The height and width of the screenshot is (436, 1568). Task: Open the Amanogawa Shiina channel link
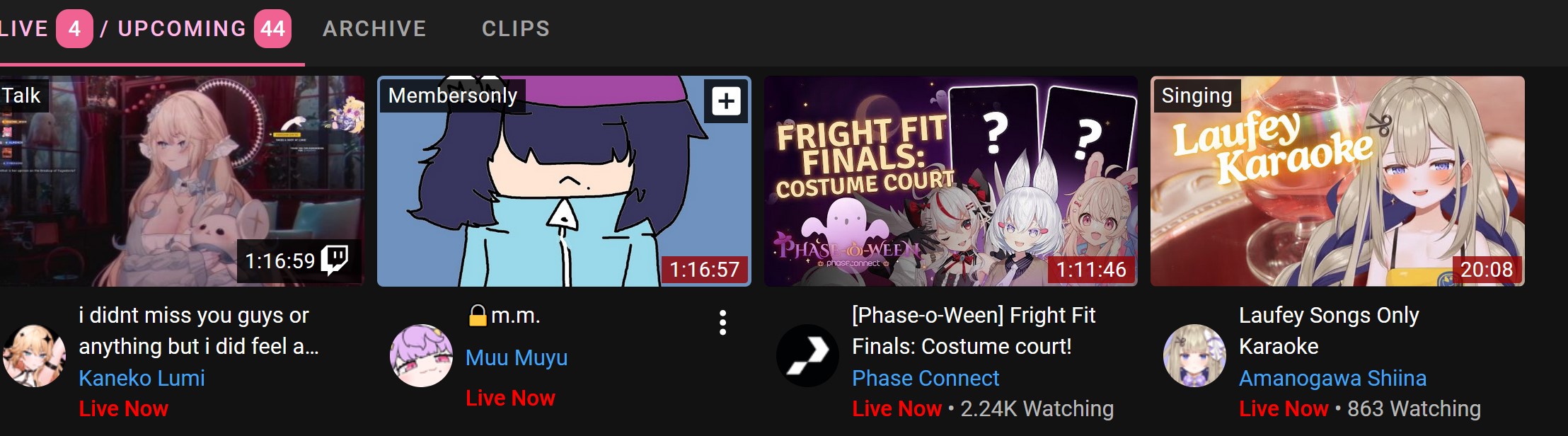1333,378
